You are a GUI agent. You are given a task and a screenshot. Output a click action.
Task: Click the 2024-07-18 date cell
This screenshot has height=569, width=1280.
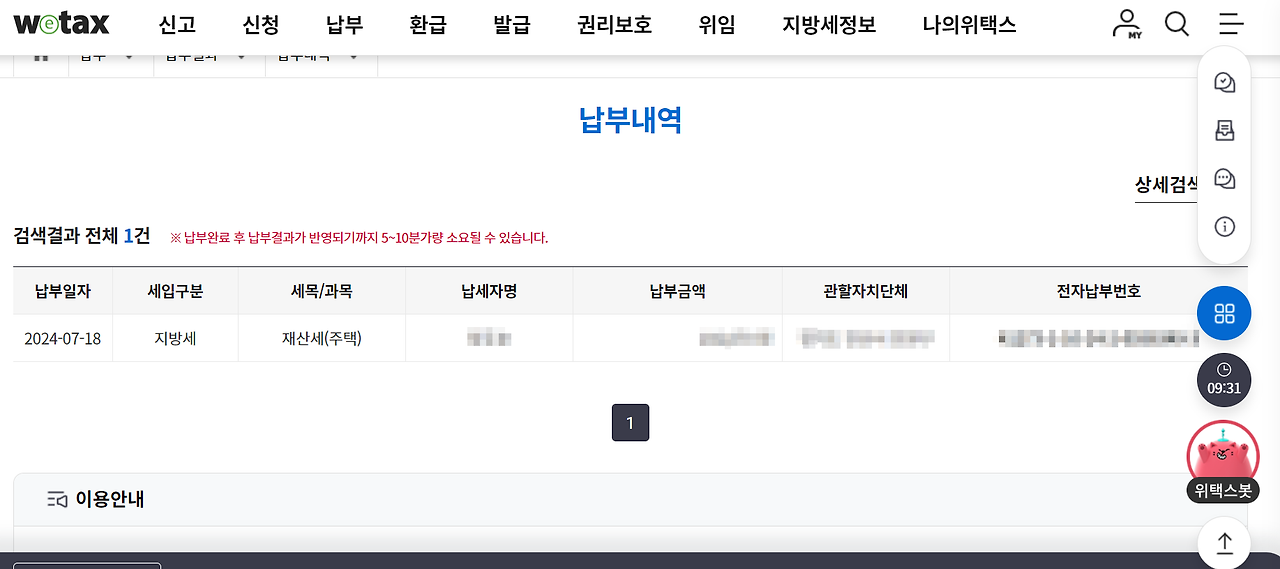63,338
